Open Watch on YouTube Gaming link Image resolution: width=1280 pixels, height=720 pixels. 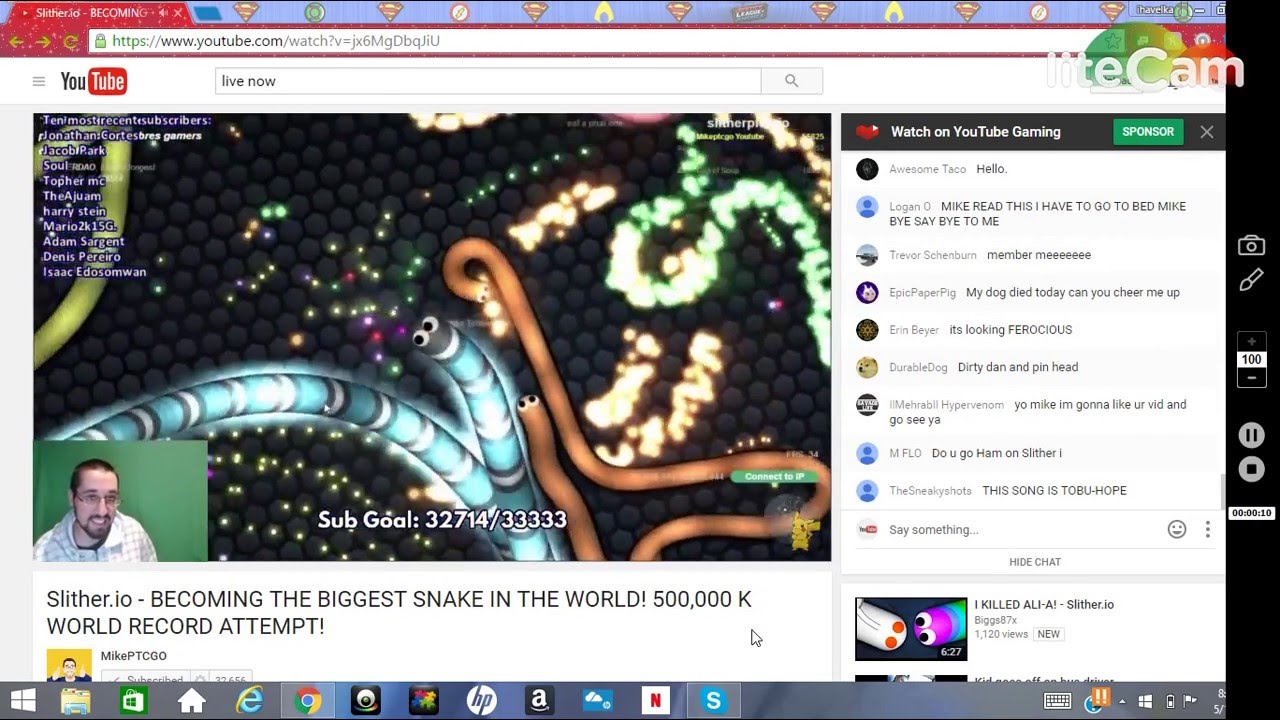point(975,132)
